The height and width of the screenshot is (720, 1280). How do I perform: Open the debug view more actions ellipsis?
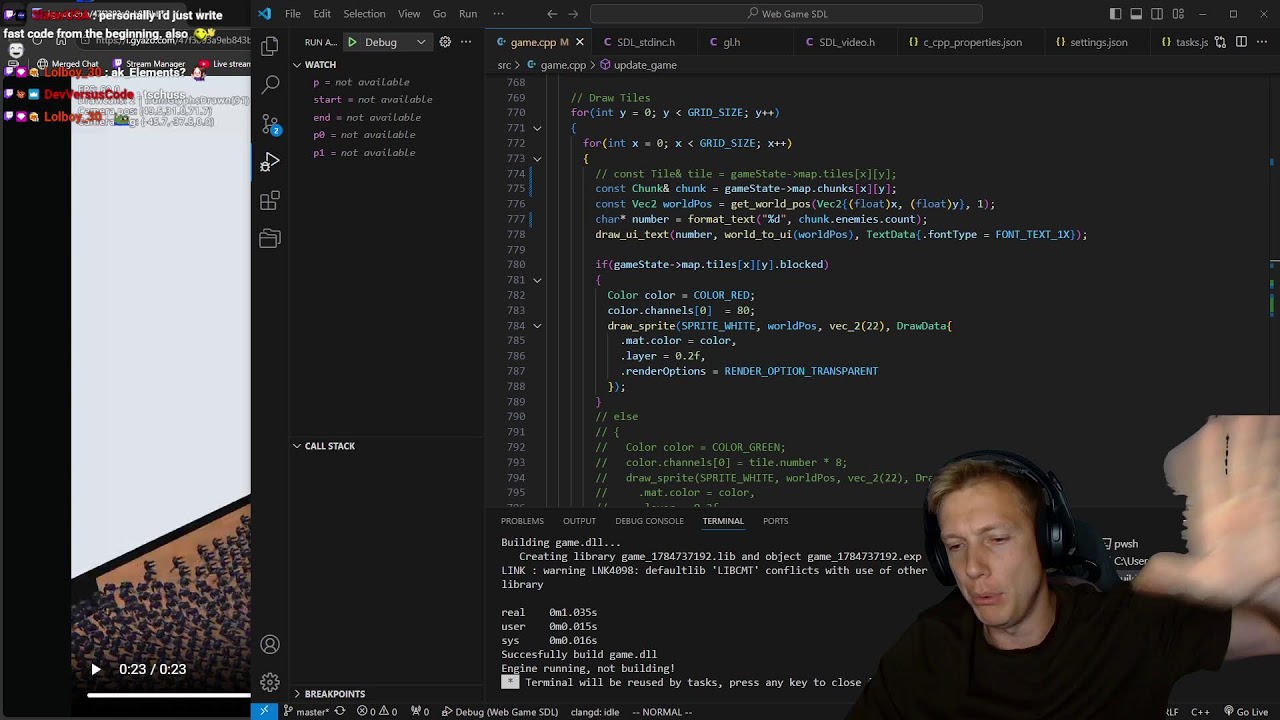click(466, 42)
